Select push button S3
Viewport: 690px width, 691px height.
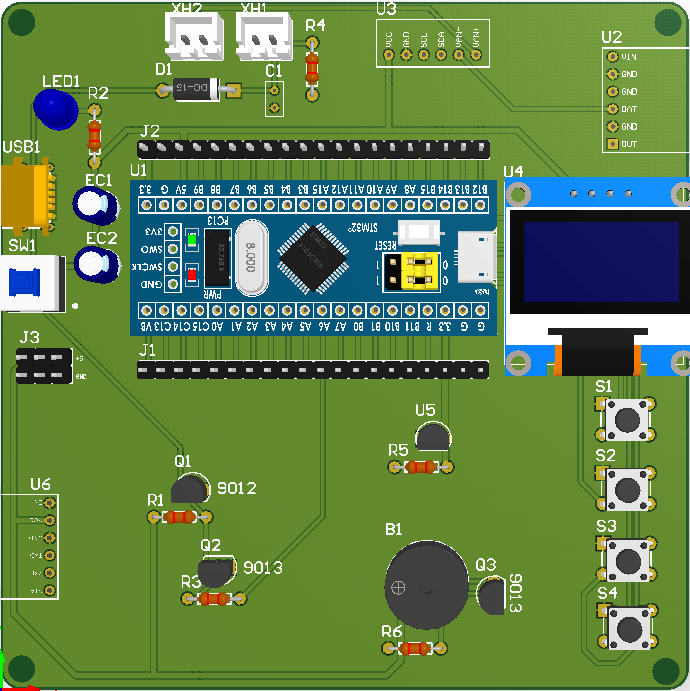click(628, 560)
